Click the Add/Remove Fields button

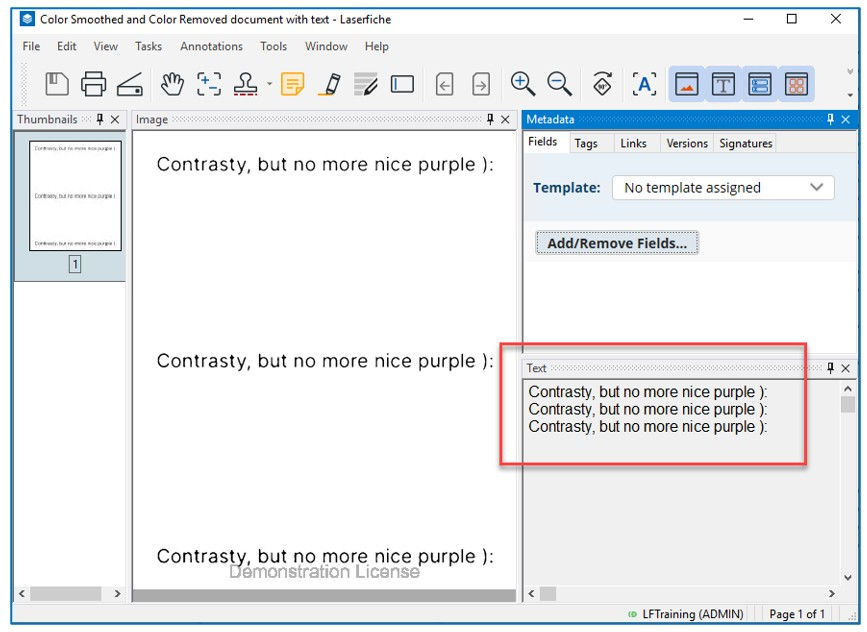tap(616, 242)
